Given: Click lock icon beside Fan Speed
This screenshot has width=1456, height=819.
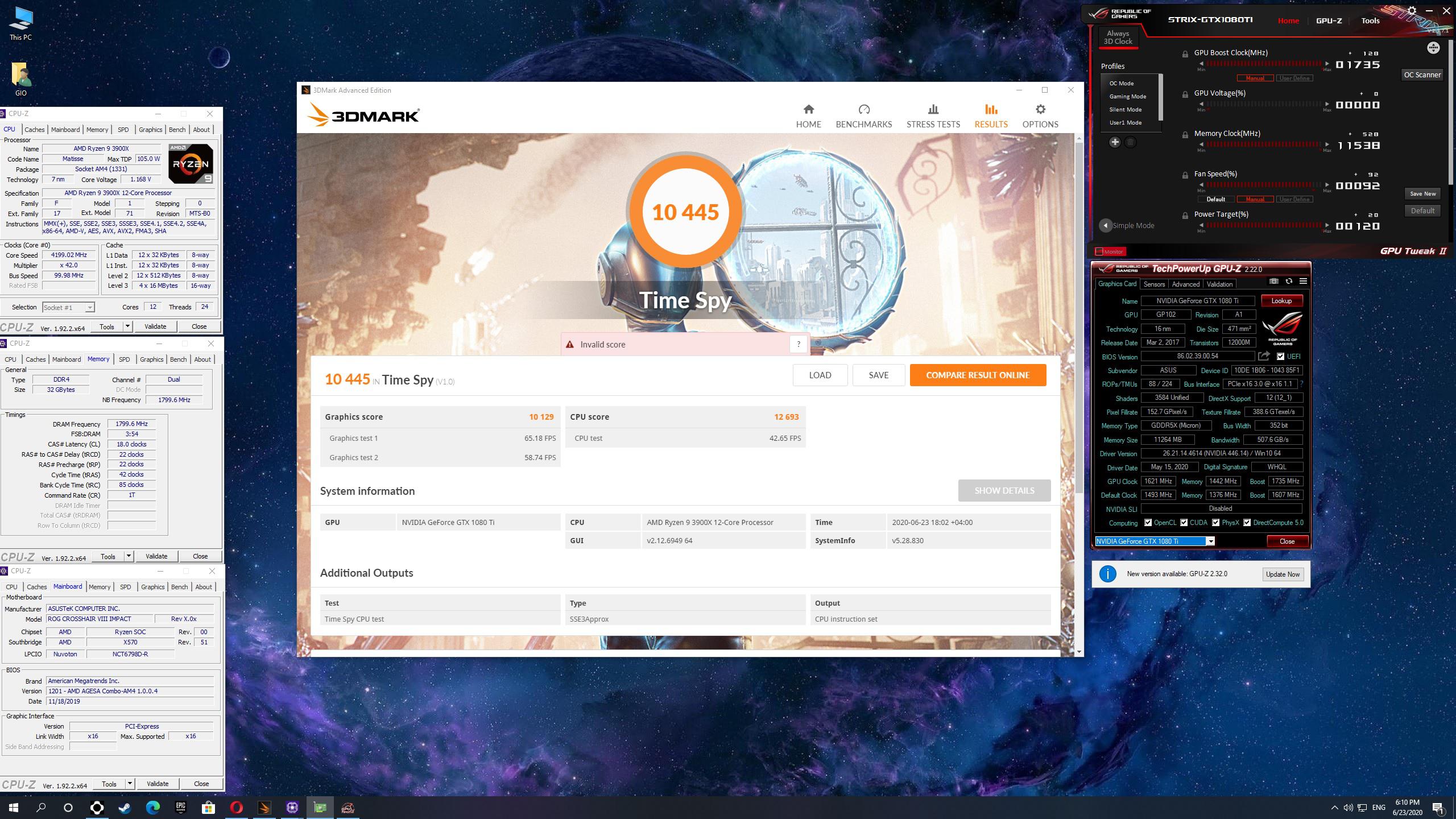Looking at the screenshot, I should (1185, 175).
